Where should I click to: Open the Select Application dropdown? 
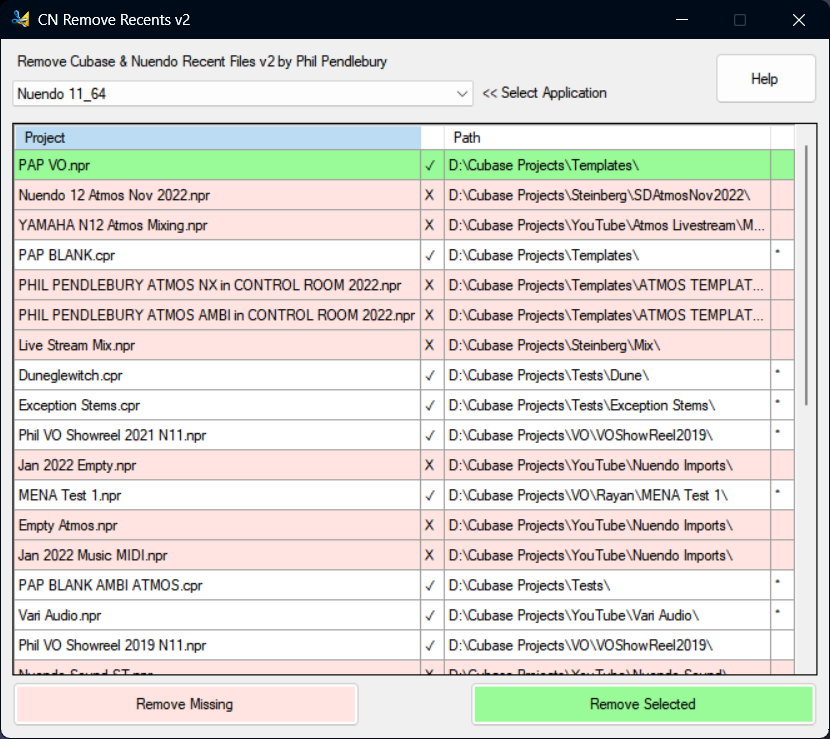242,94
